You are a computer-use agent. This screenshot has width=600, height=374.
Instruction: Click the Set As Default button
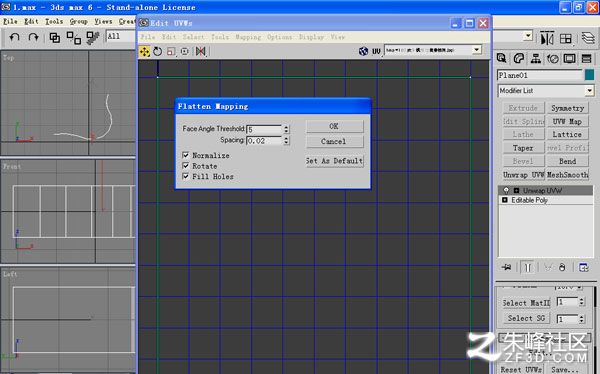(334, 161)
